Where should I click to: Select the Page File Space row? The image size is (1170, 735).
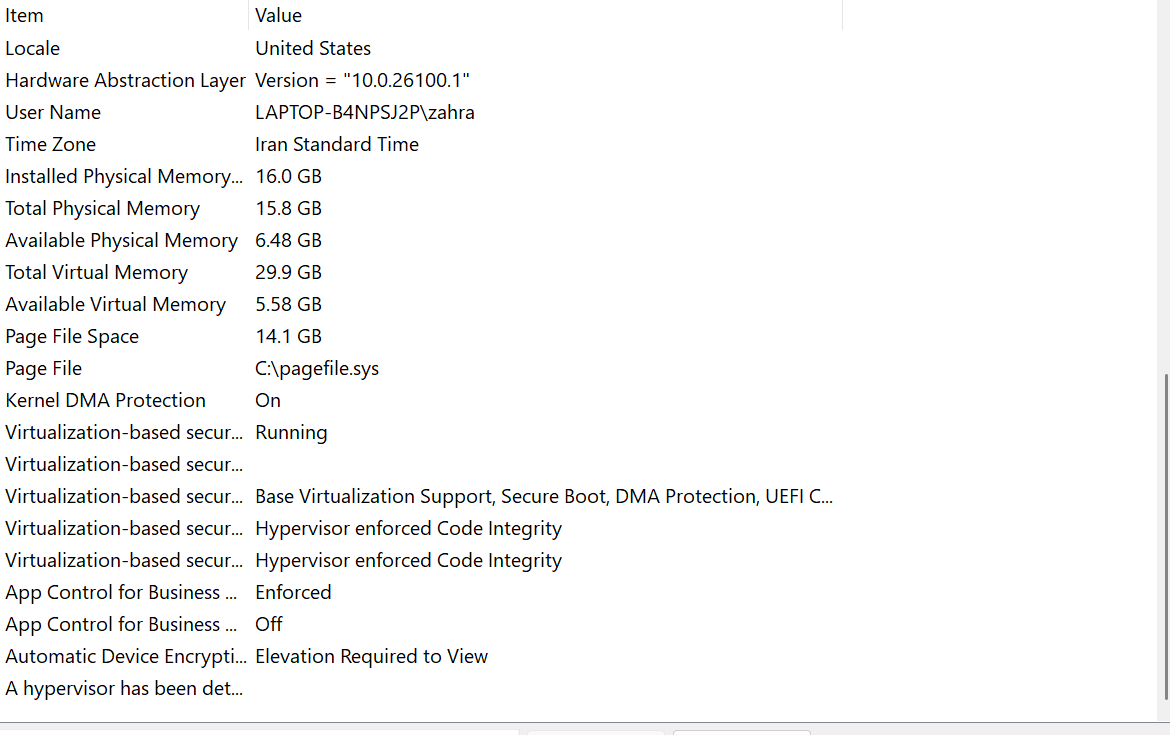pyautogui.click(x=72, y=336)
